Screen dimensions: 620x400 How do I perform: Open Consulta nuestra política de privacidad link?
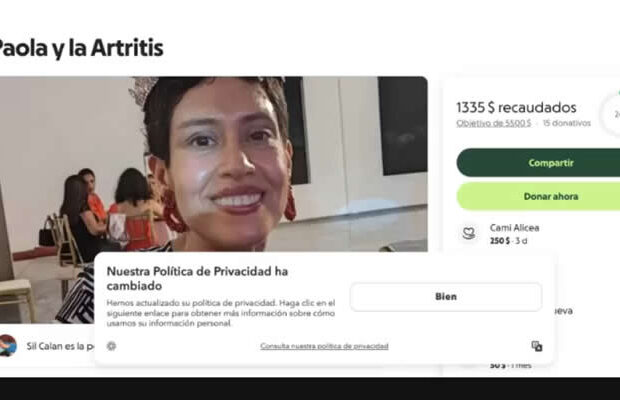(324, 346)
